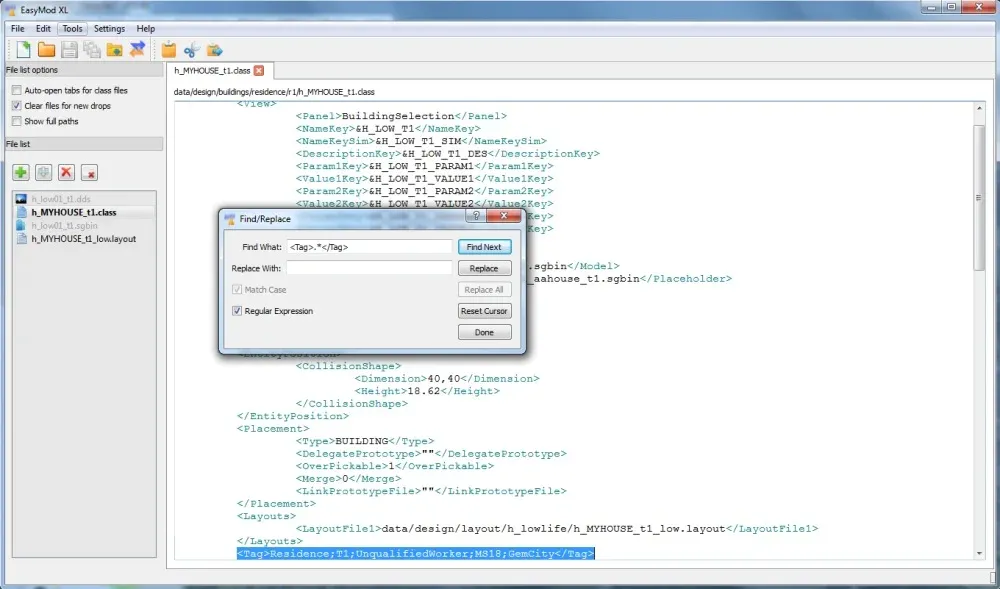Click the folder with blue arrow icon
The width and height of the screenshot is (1000, 589).
(x=215, y=49)
